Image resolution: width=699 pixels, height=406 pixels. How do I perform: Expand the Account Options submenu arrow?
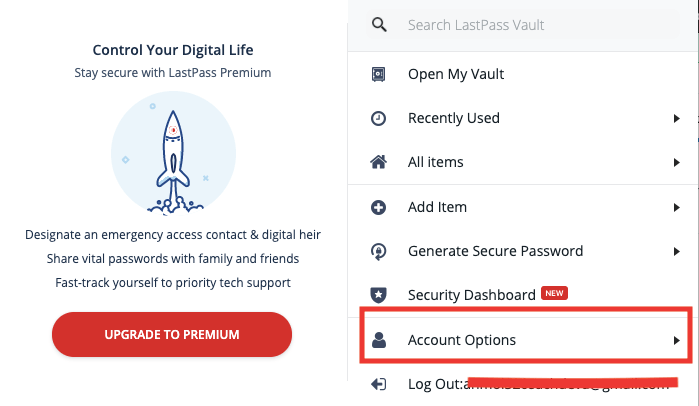[677, 340]
